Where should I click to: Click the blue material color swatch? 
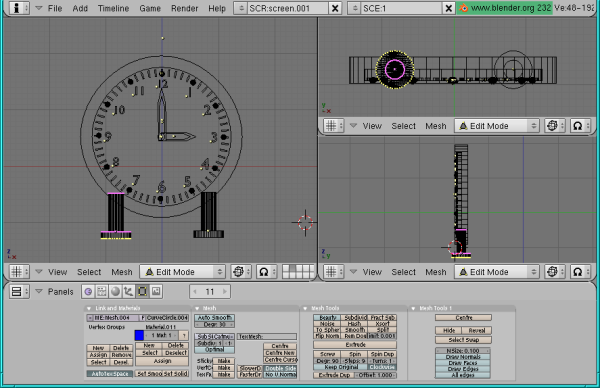[139, 336]
